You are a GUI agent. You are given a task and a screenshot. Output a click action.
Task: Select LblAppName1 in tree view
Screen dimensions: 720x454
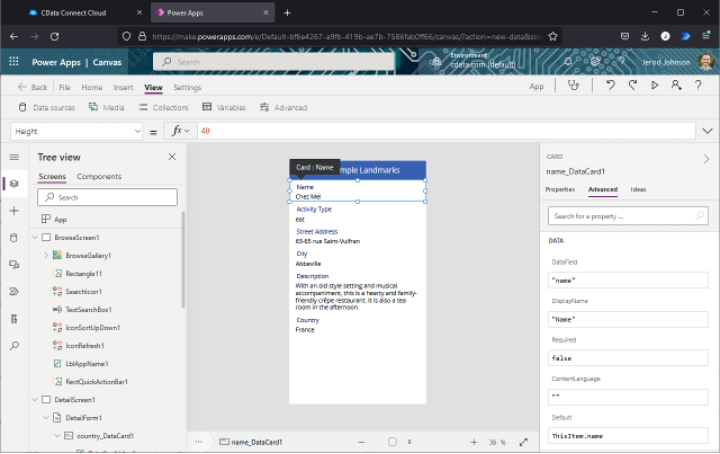[x=87, y=364]
